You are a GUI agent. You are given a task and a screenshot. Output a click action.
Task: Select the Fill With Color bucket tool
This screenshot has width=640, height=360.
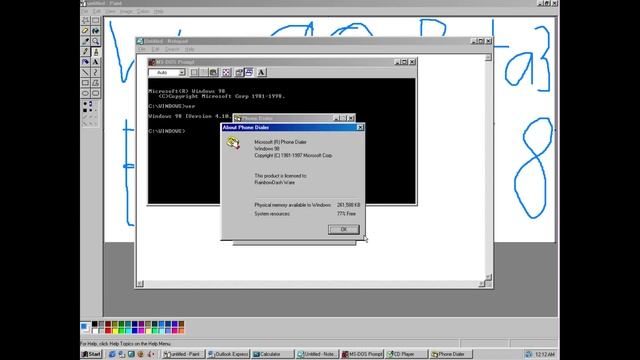[x=96, y=31]
